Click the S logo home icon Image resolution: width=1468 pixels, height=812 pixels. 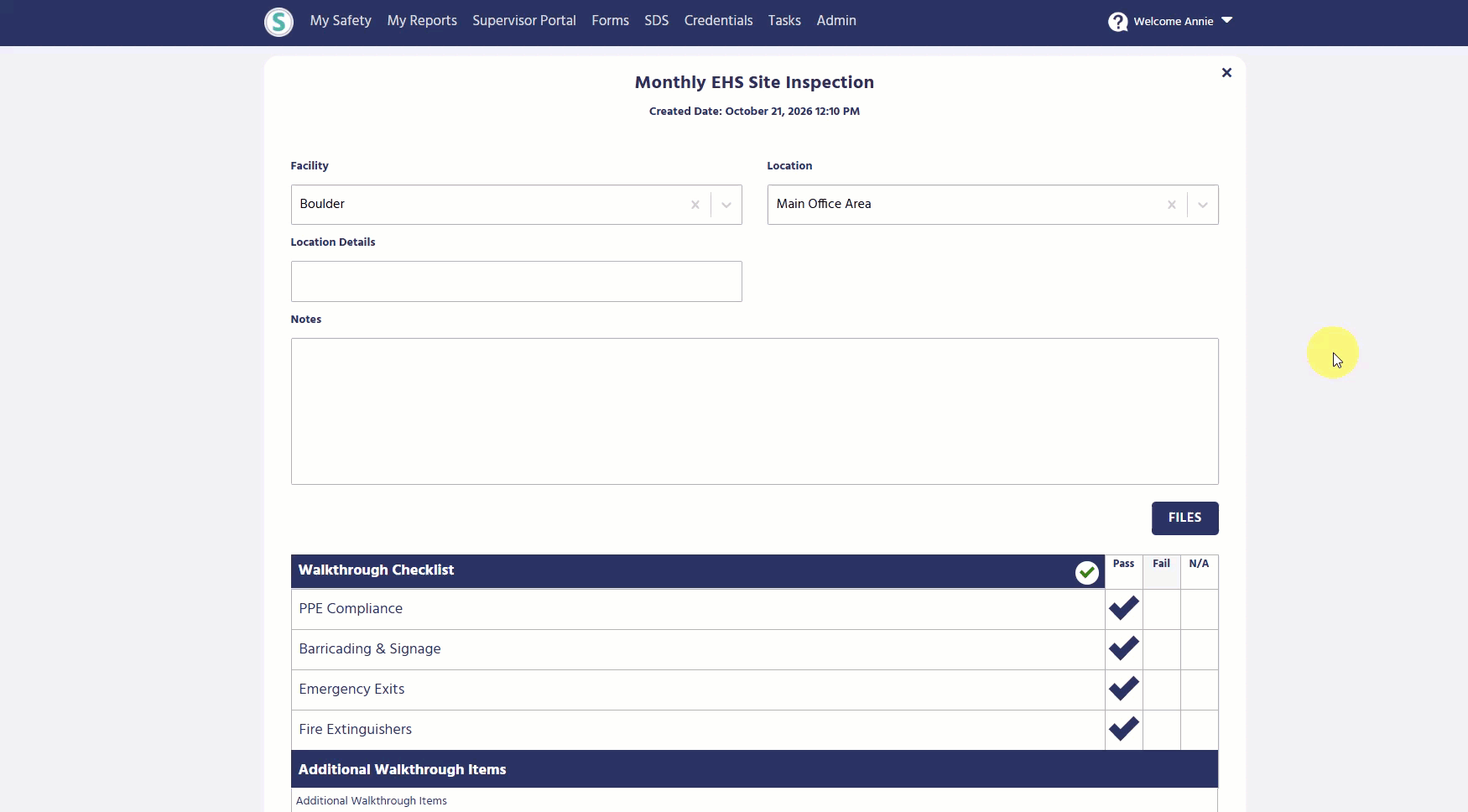(x=279, y=22)
